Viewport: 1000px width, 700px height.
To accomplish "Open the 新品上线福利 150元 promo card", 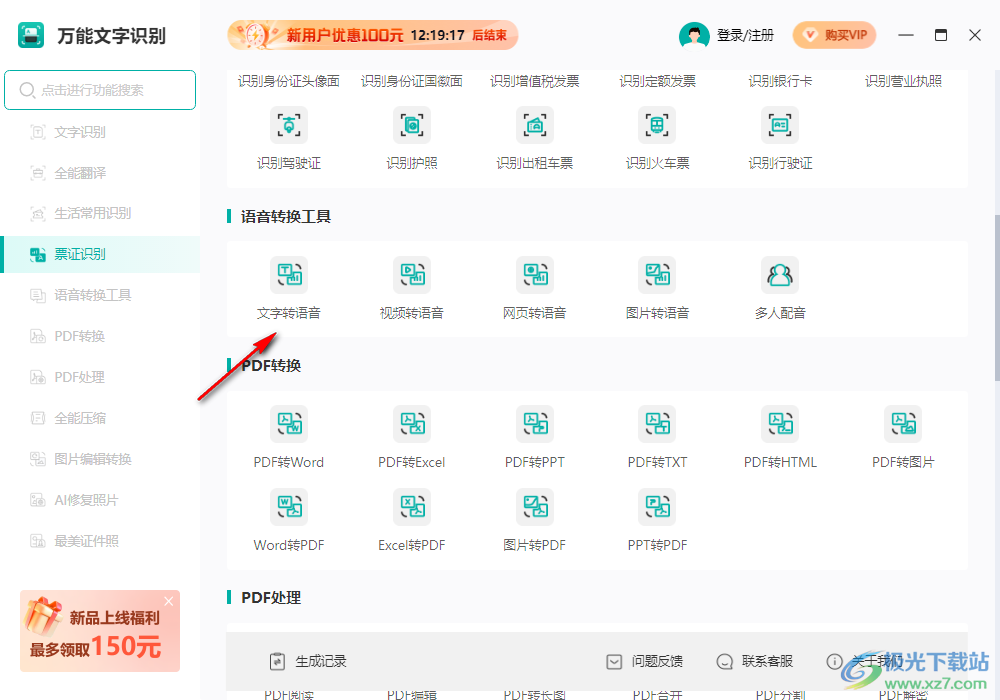I will tap(99, 631).
